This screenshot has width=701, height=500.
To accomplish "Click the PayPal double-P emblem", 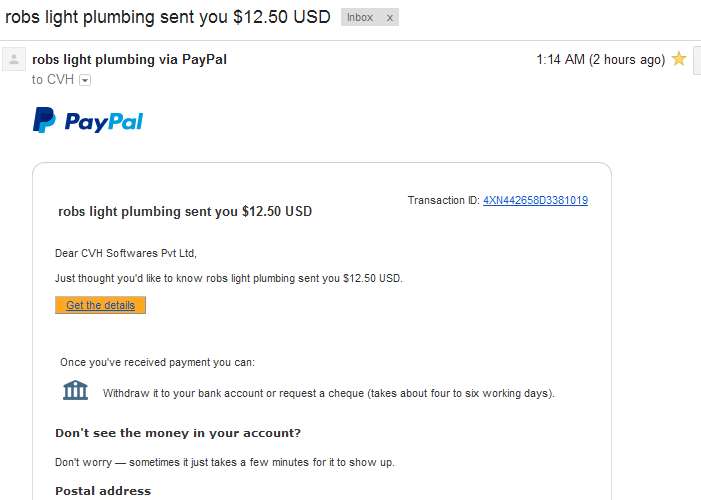I will tap(44, 120).
